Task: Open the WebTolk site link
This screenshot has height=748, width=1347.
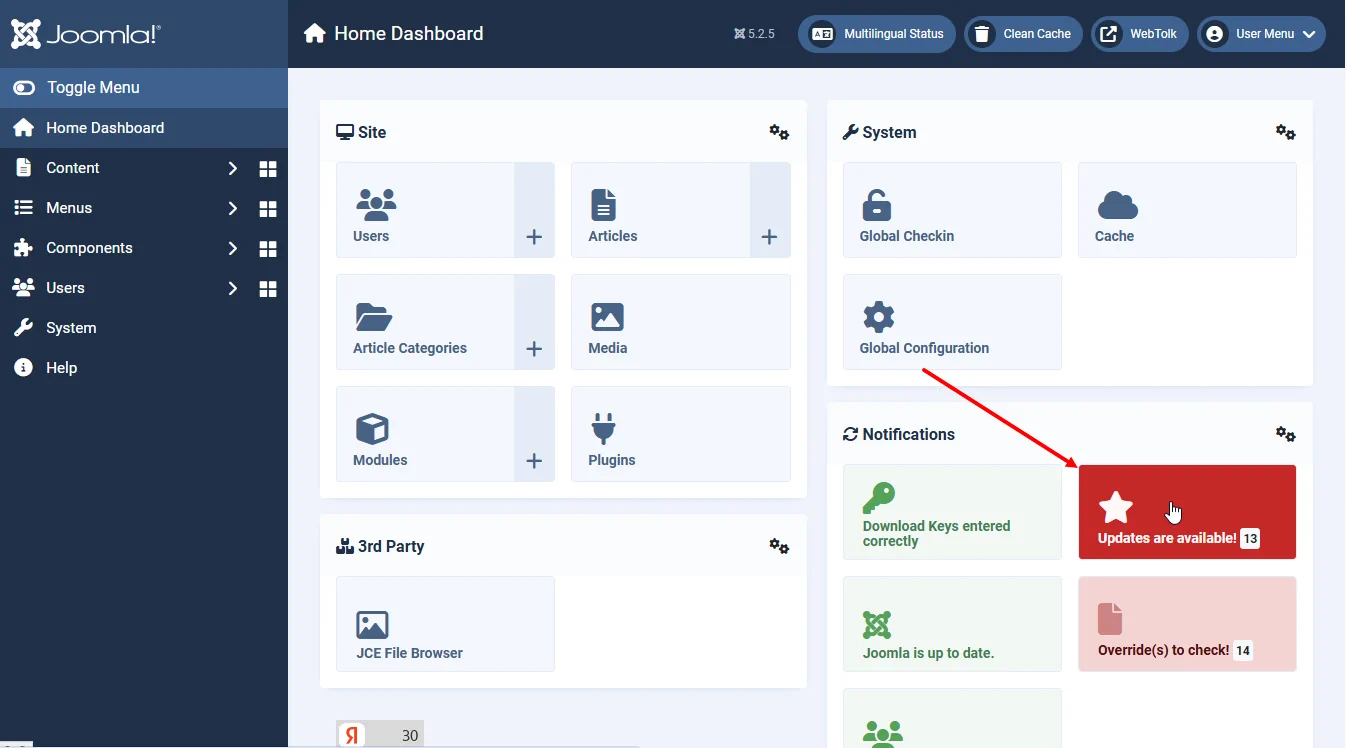Action: pos(1140,34)
